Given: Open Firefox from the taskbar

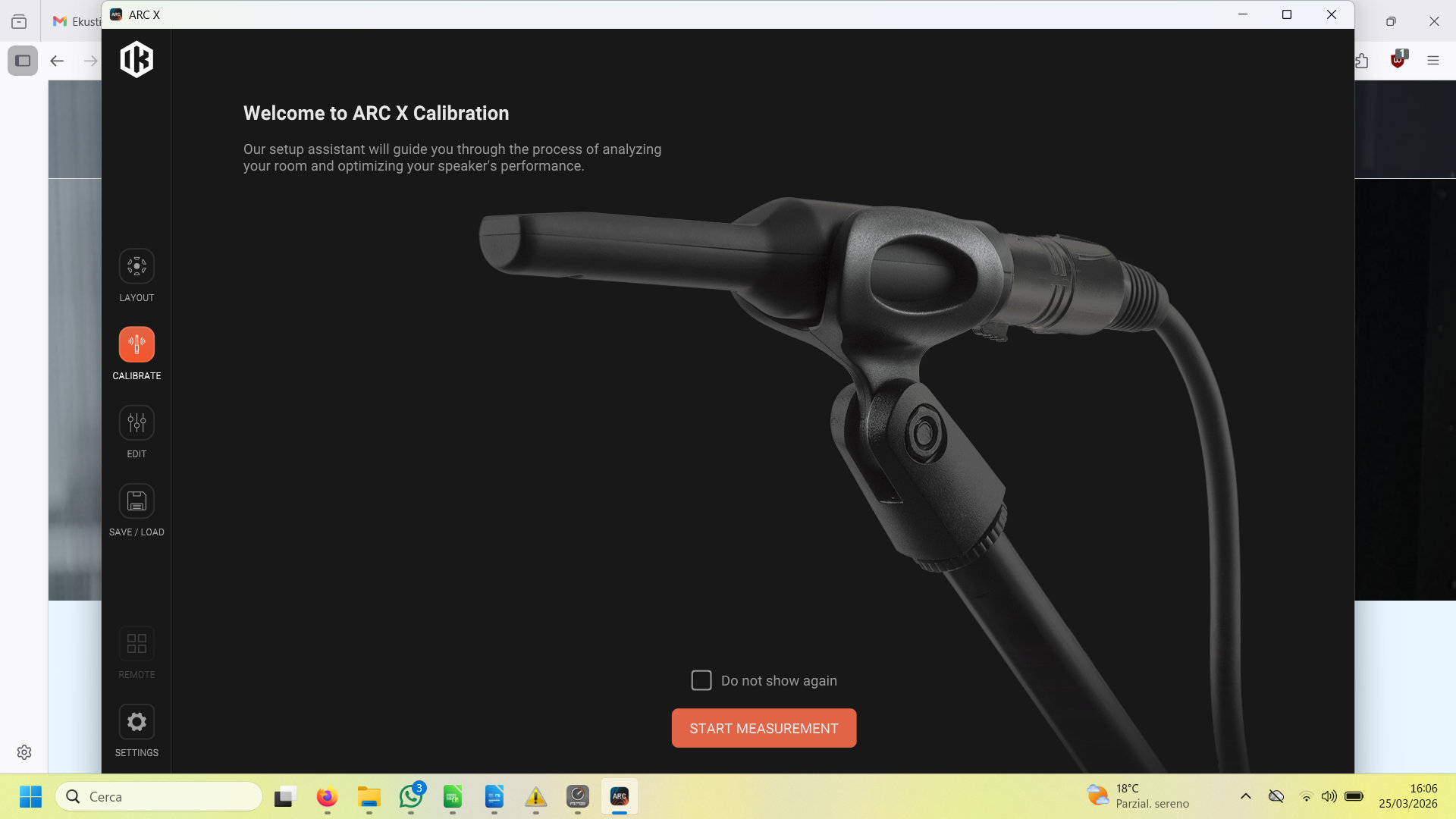Looking at the screenshot, I should tap(327, 796).
